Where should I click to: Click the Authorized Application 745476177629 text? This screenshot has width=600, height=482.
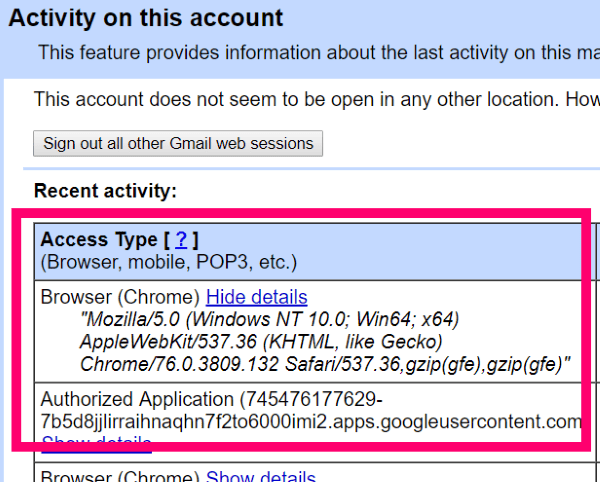pyautogui.click(x=212, y=399)
